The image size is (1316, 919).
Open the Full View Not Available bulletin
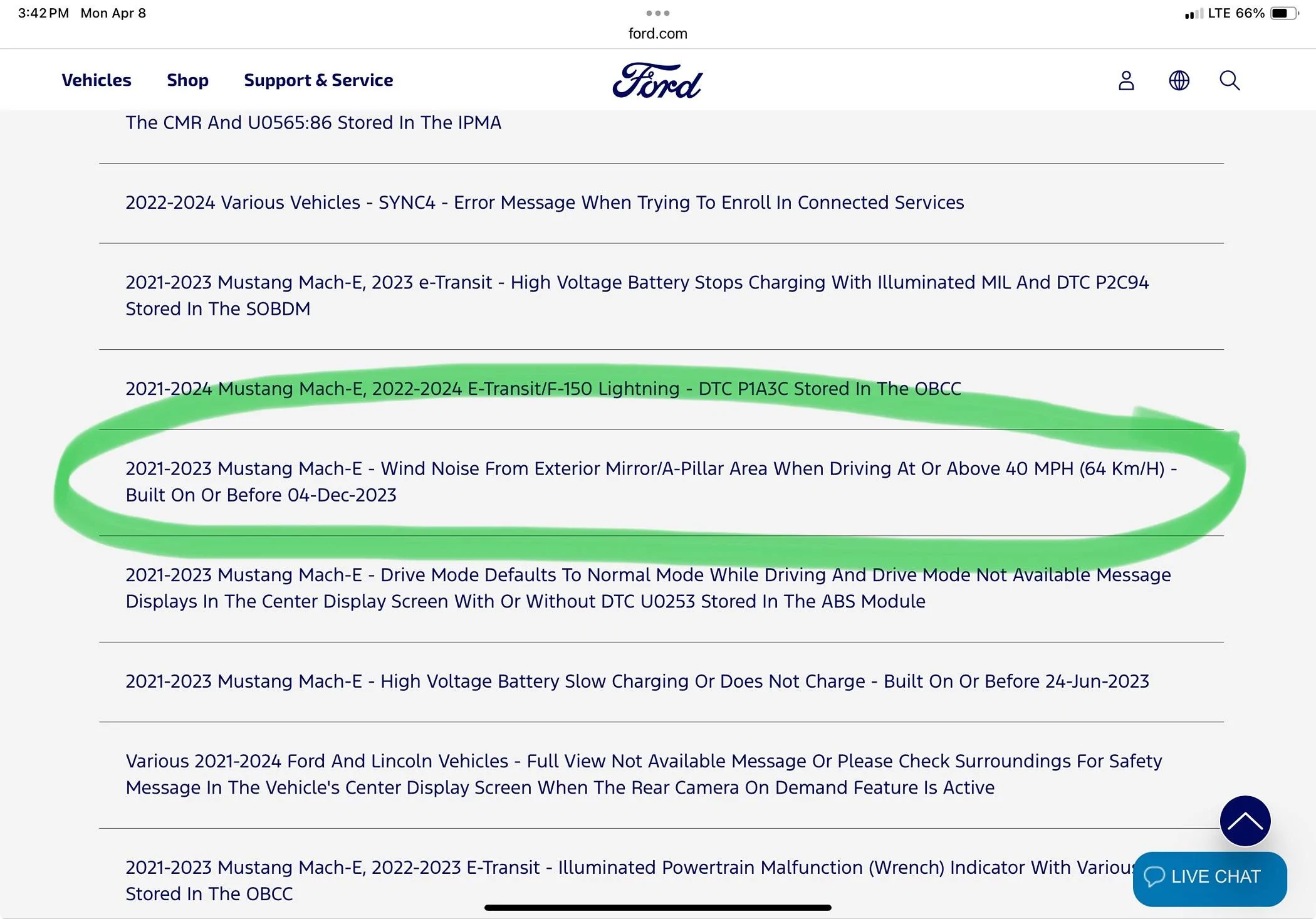pos(644,774)
